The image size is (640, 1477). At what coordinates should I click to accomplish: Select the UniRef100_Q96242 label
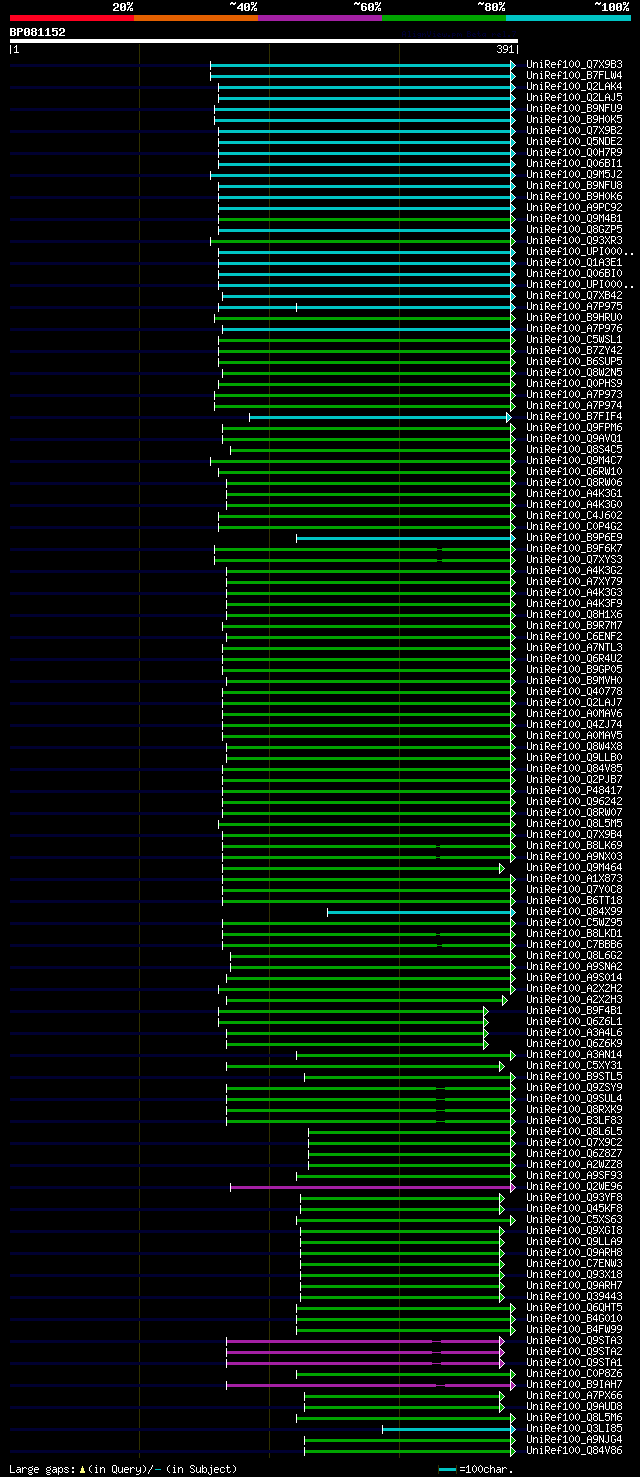tap(574, 801)
